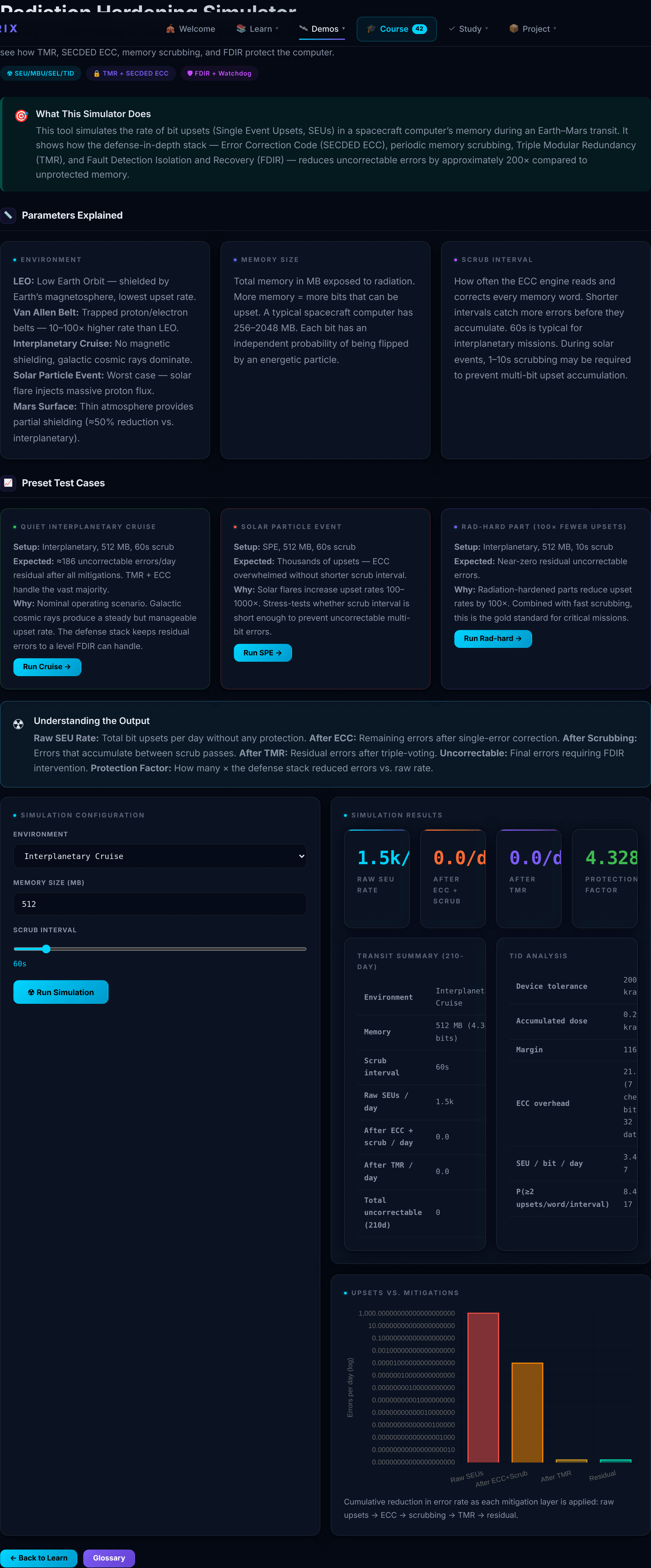
Task: Launch the Run Rad-hard preset
Action: point(493,639)
